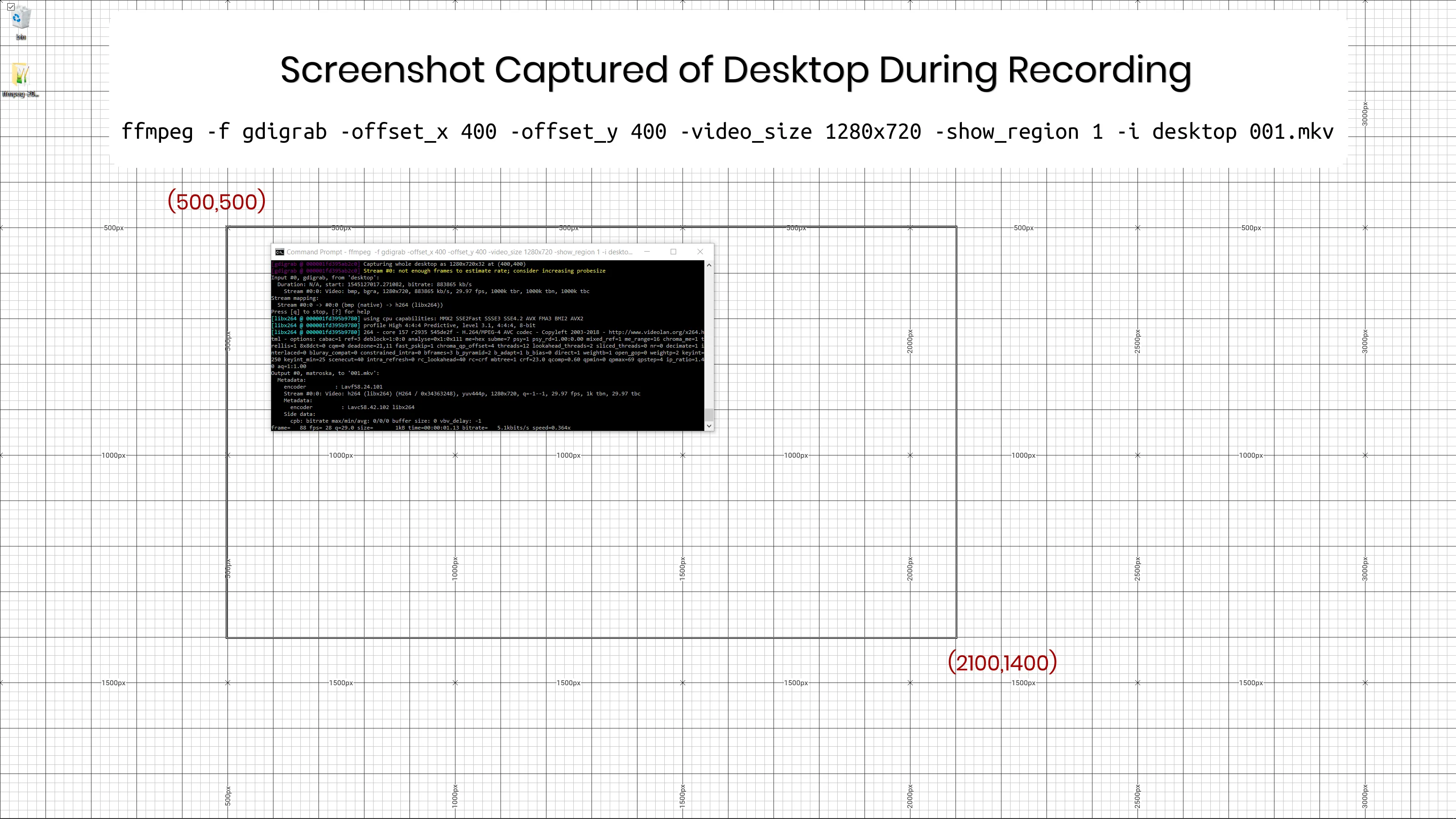Select the Recycle Bin desktop icon

point(21,19)
